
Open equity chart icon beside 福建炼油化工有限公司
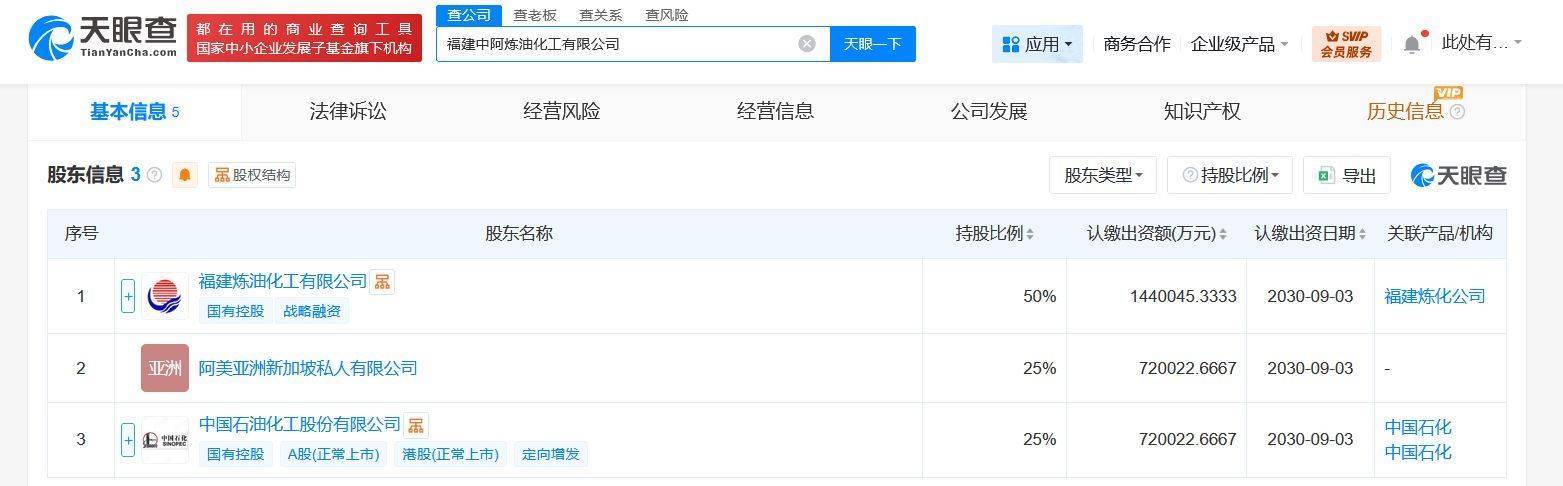(382, 282)
